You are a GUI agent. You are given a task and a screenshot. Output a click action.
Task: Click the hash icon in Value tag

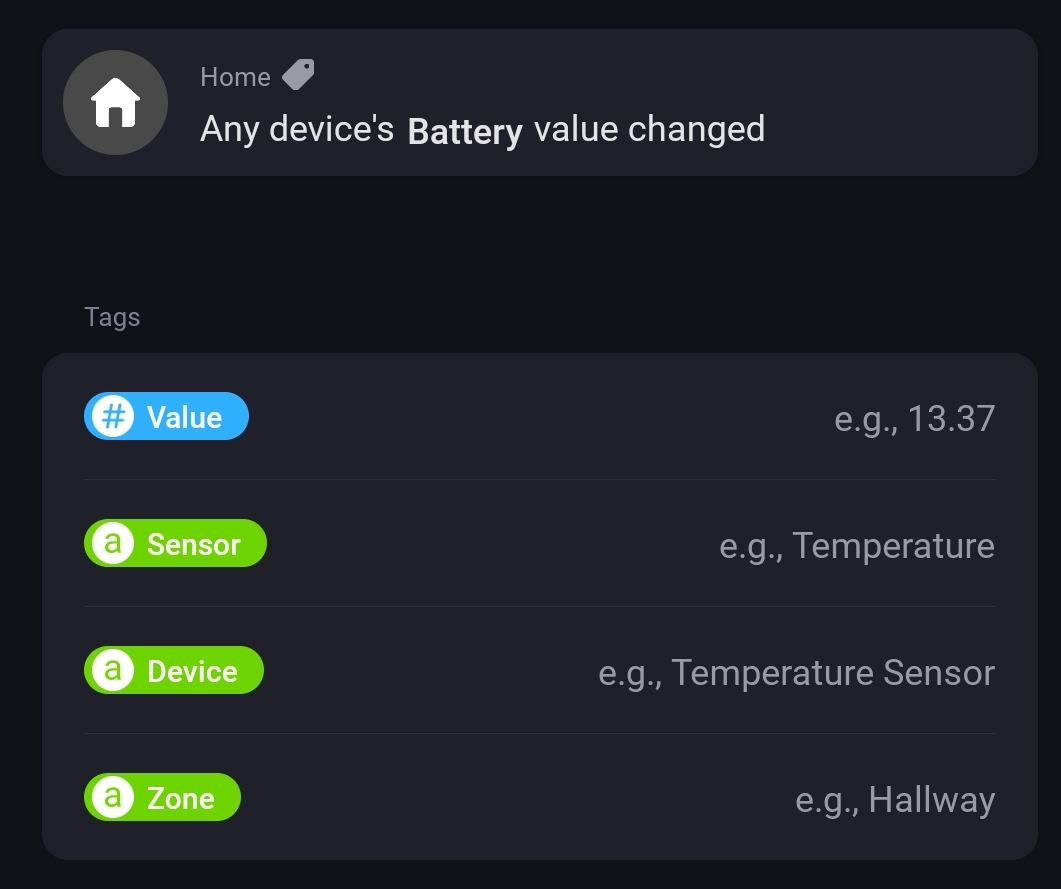point(113,416)
